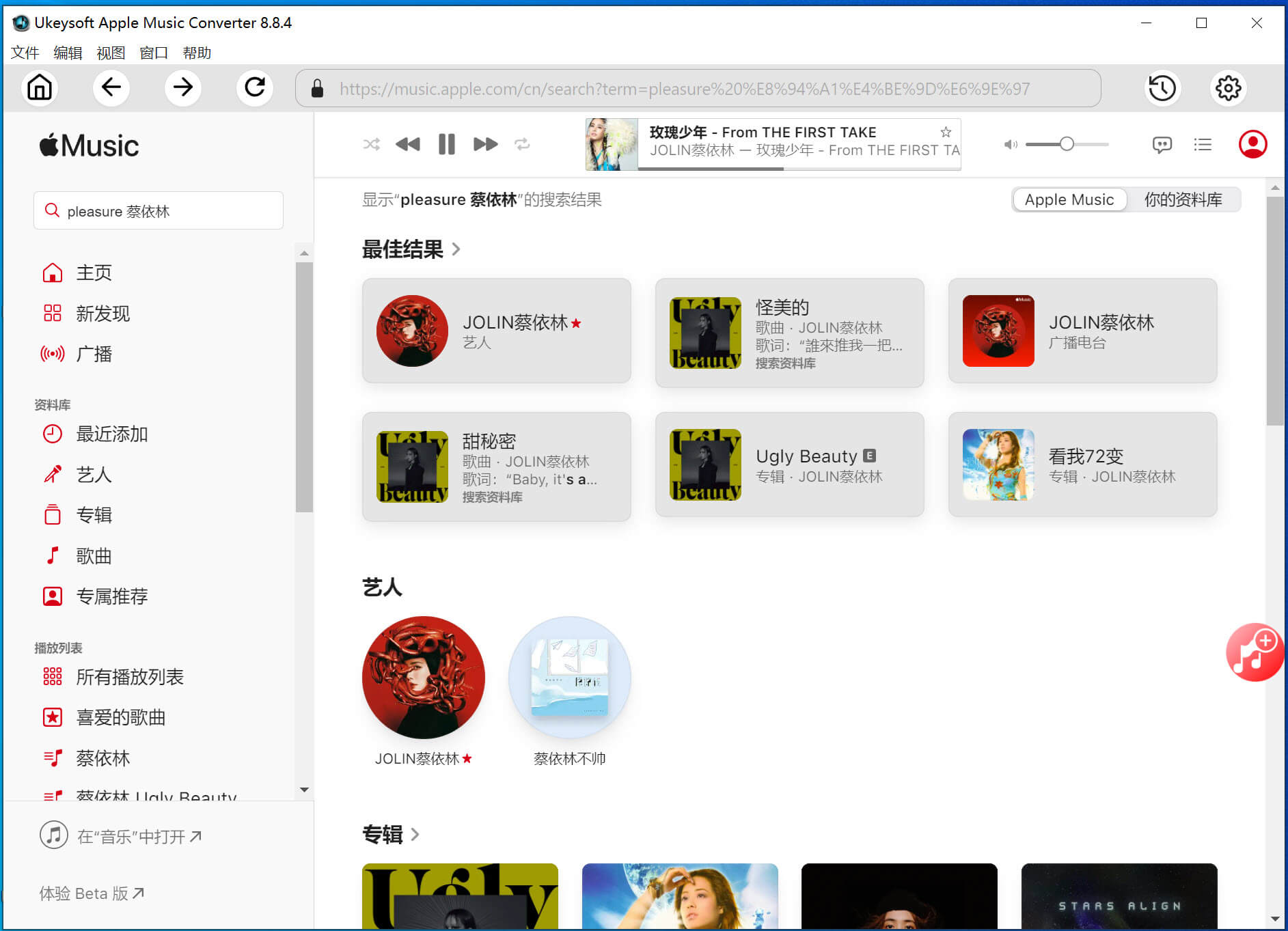Screen dimensions: 1288x931
Task: Toggle shuffle playback
Action: (371, 144)
